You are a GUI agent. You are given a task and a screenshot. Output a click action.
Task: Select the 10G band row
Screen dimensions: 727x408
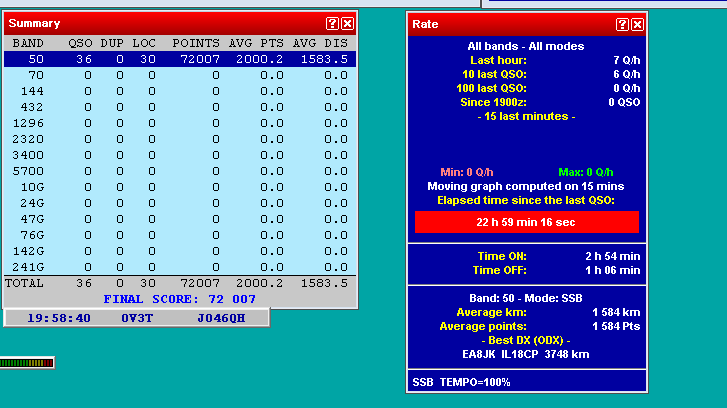[x=180, y=187]
